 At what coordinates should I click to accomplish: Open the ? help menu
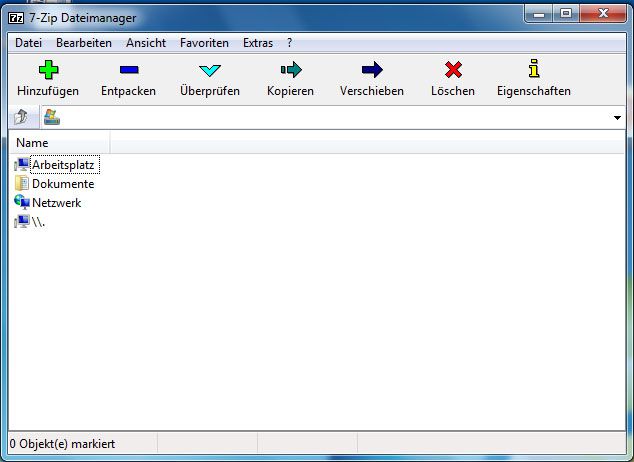pos(290,43)
